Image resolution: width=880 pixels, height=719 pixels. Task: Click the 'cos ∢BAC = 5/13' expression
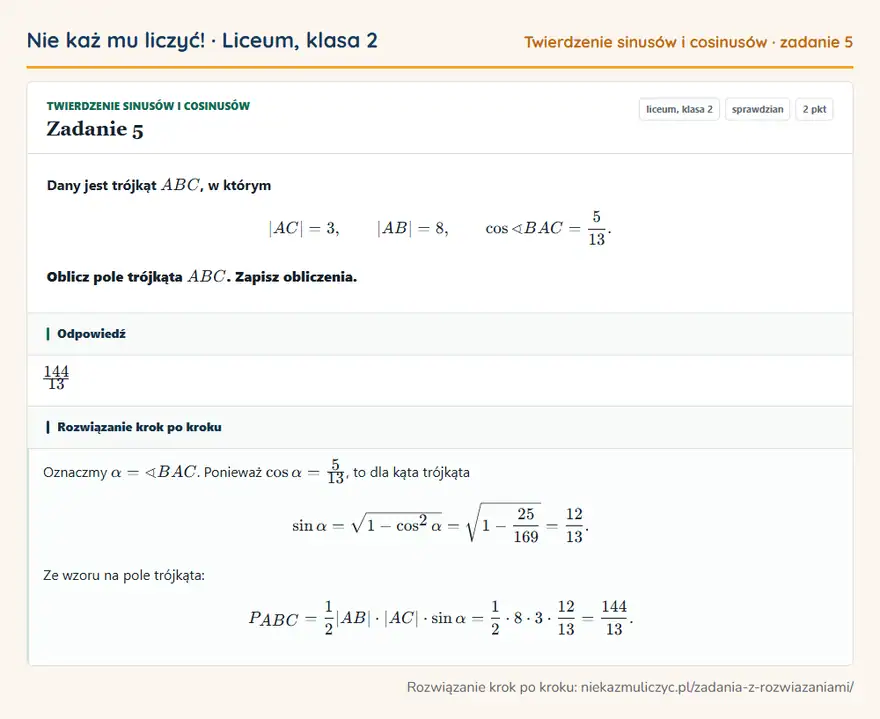tap(548, 228)
